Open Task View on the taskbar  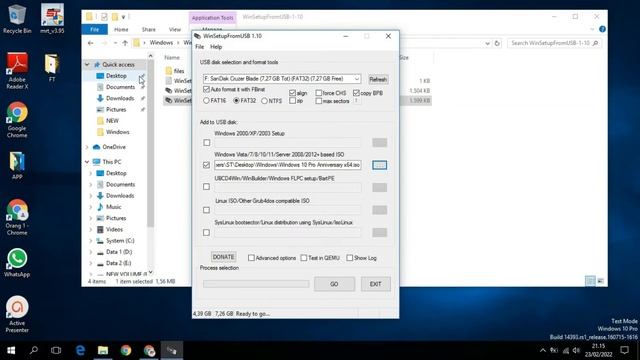click(56, 350)
